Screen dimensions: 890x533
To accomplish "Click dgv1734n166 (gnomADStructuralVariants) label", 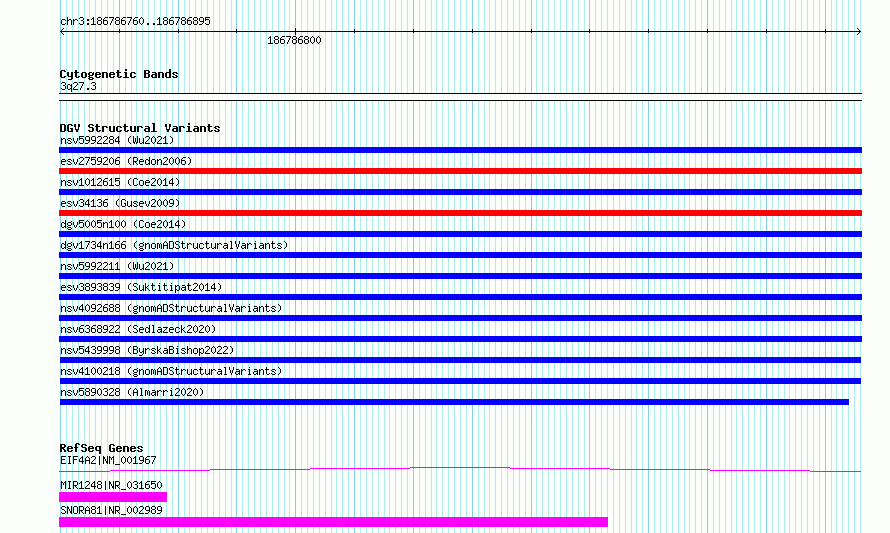I will (174, 245).
